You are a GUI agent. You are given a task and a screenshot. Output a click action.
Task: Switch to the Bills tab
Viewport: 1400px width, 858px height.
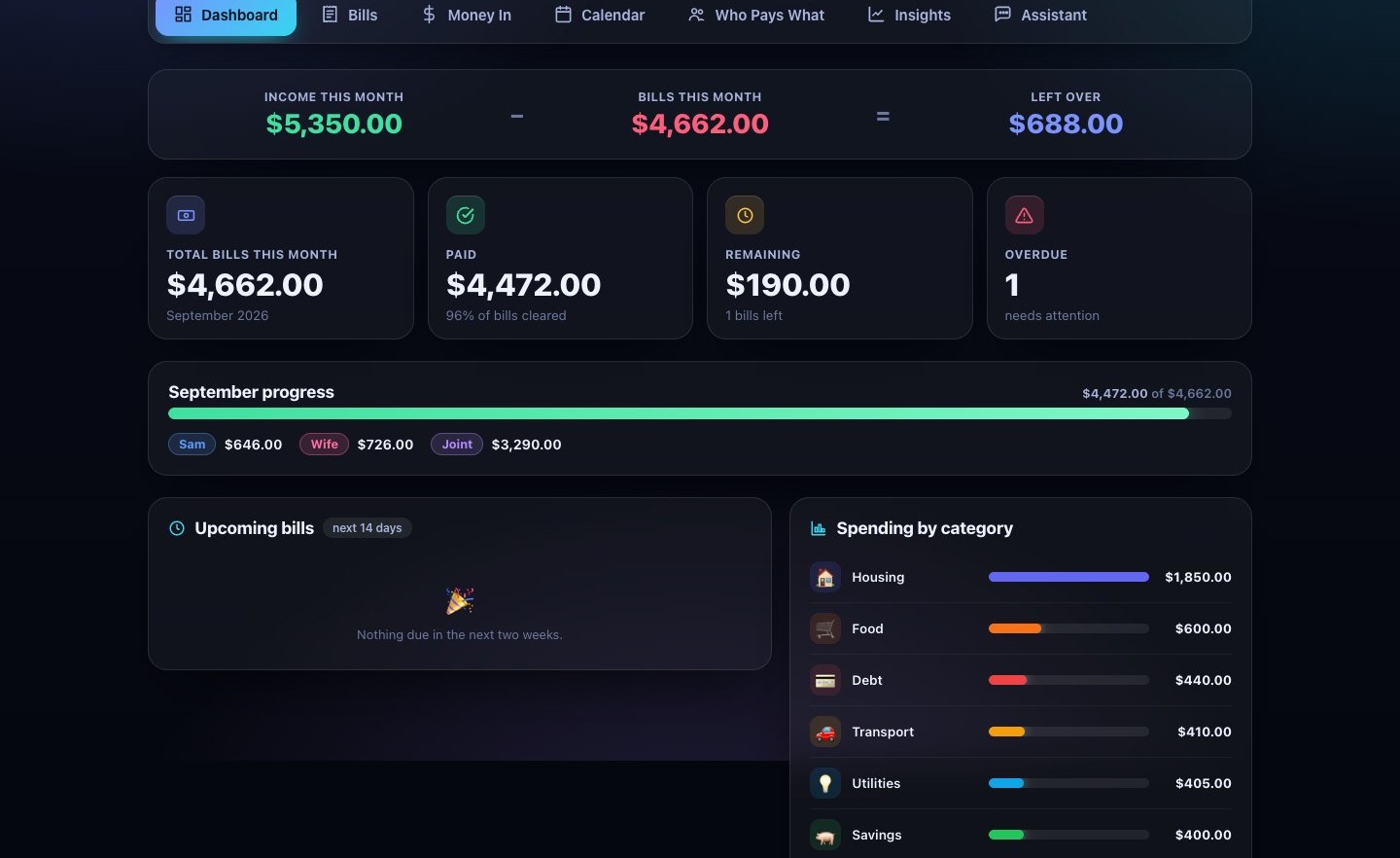350,16
